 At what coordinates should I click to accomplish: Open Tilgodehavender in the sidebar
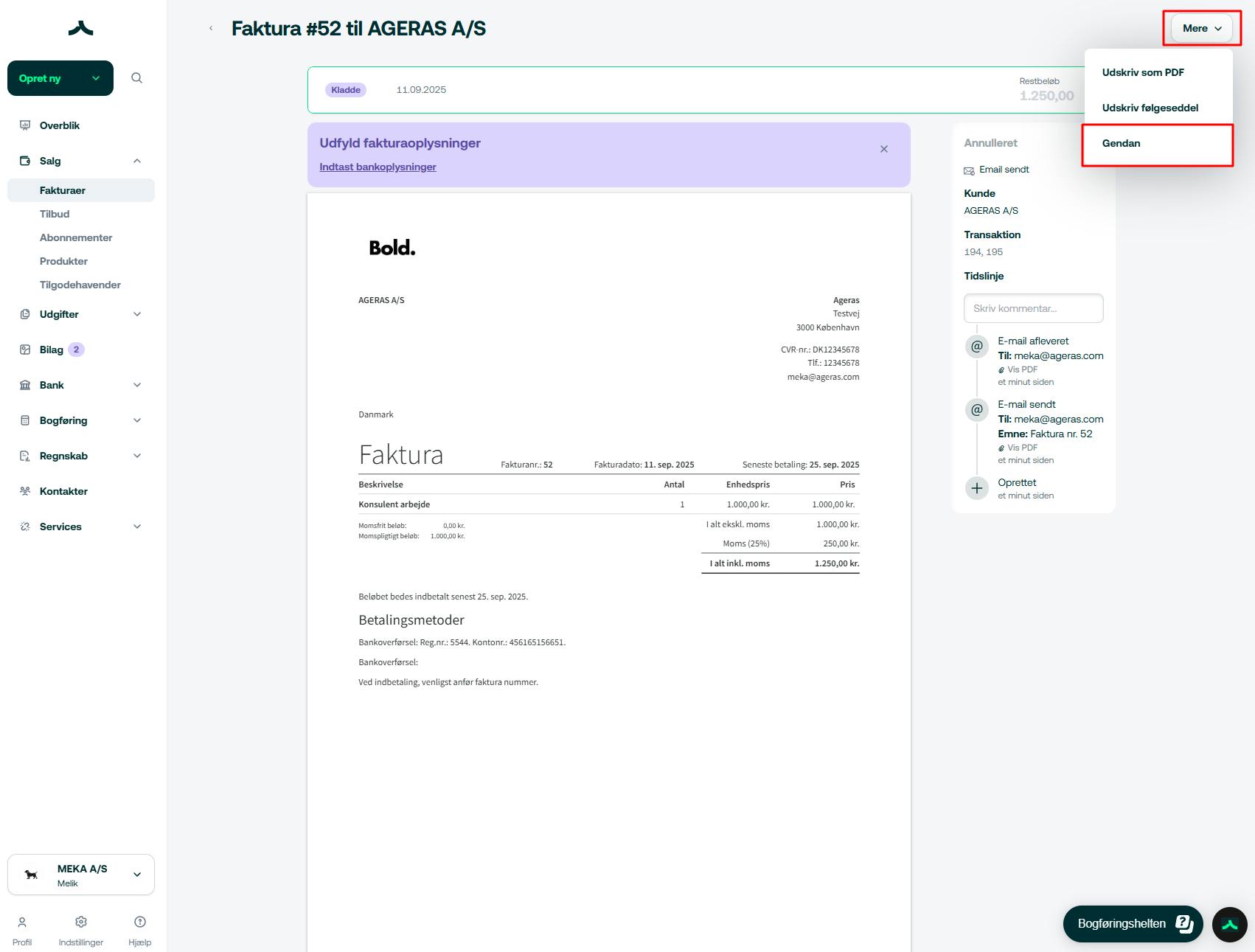(81, 285)
